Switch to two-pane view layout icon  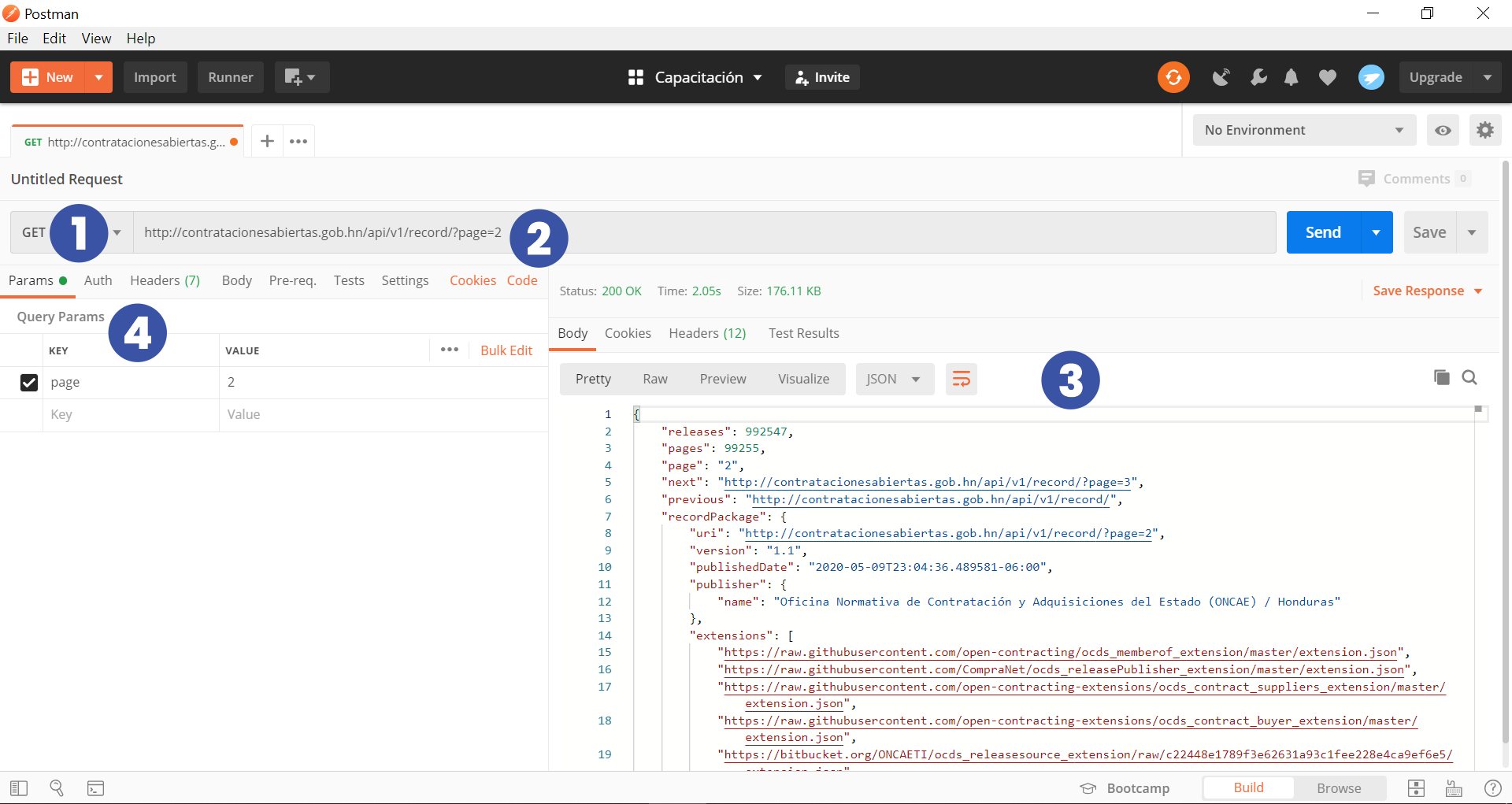click(1416, 788)
